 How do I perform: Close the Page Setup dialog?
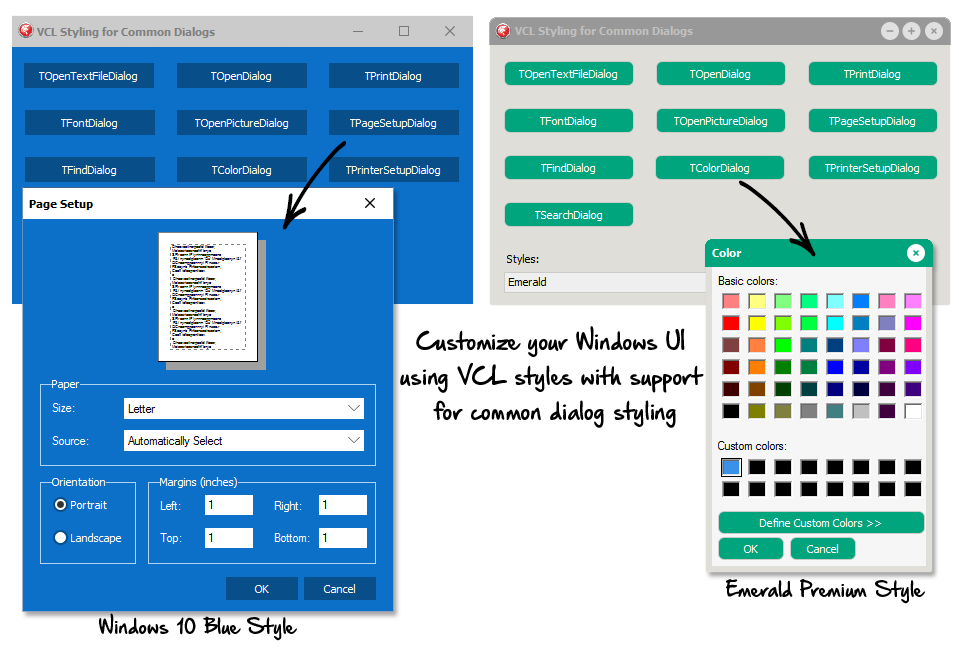tap(369, 203)
